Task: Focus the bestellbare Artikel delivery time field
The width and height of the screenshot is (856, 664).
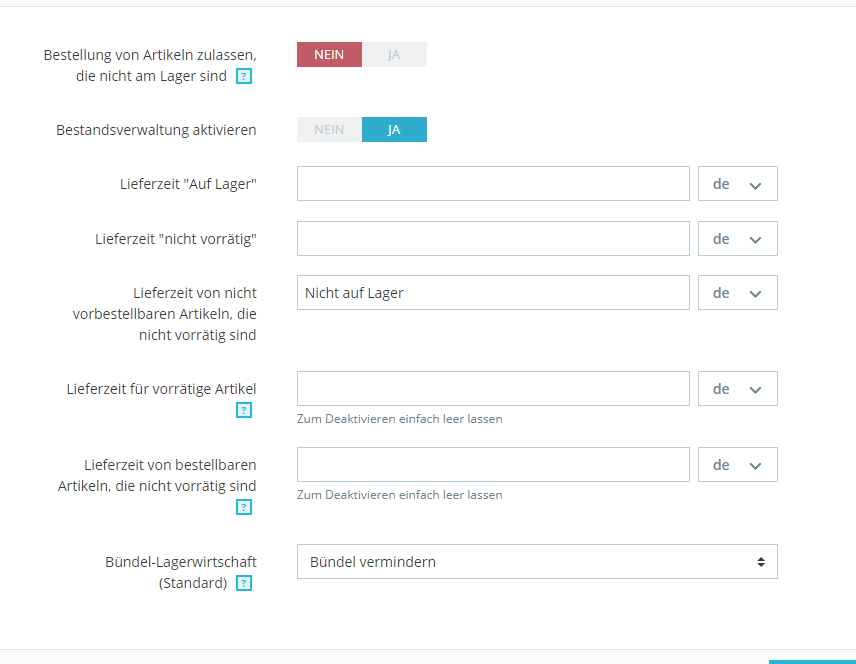Action: tap(494, 465)
